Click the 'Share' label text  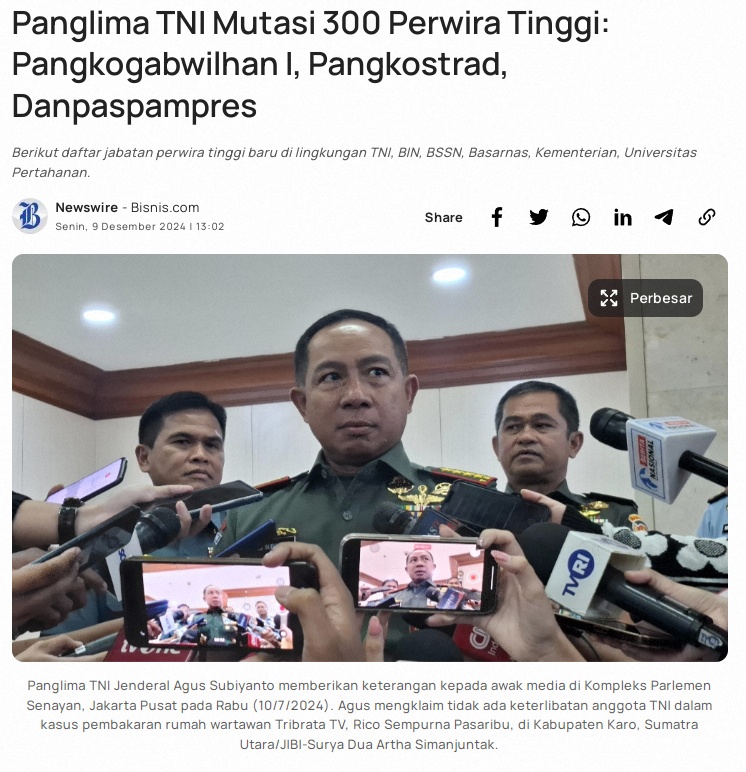pos(443,218)
